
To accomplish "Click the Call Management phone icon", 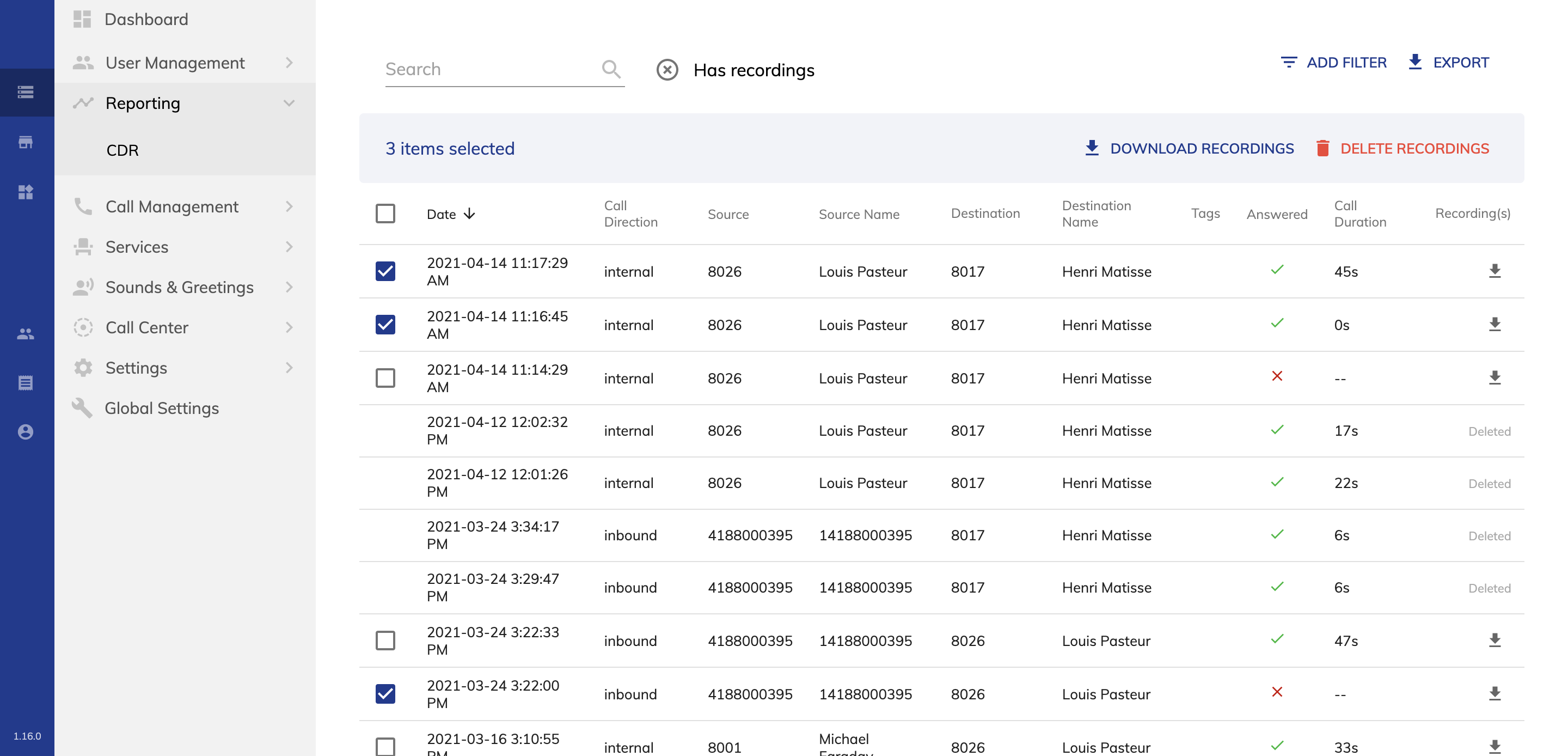I will pos(83,206).
